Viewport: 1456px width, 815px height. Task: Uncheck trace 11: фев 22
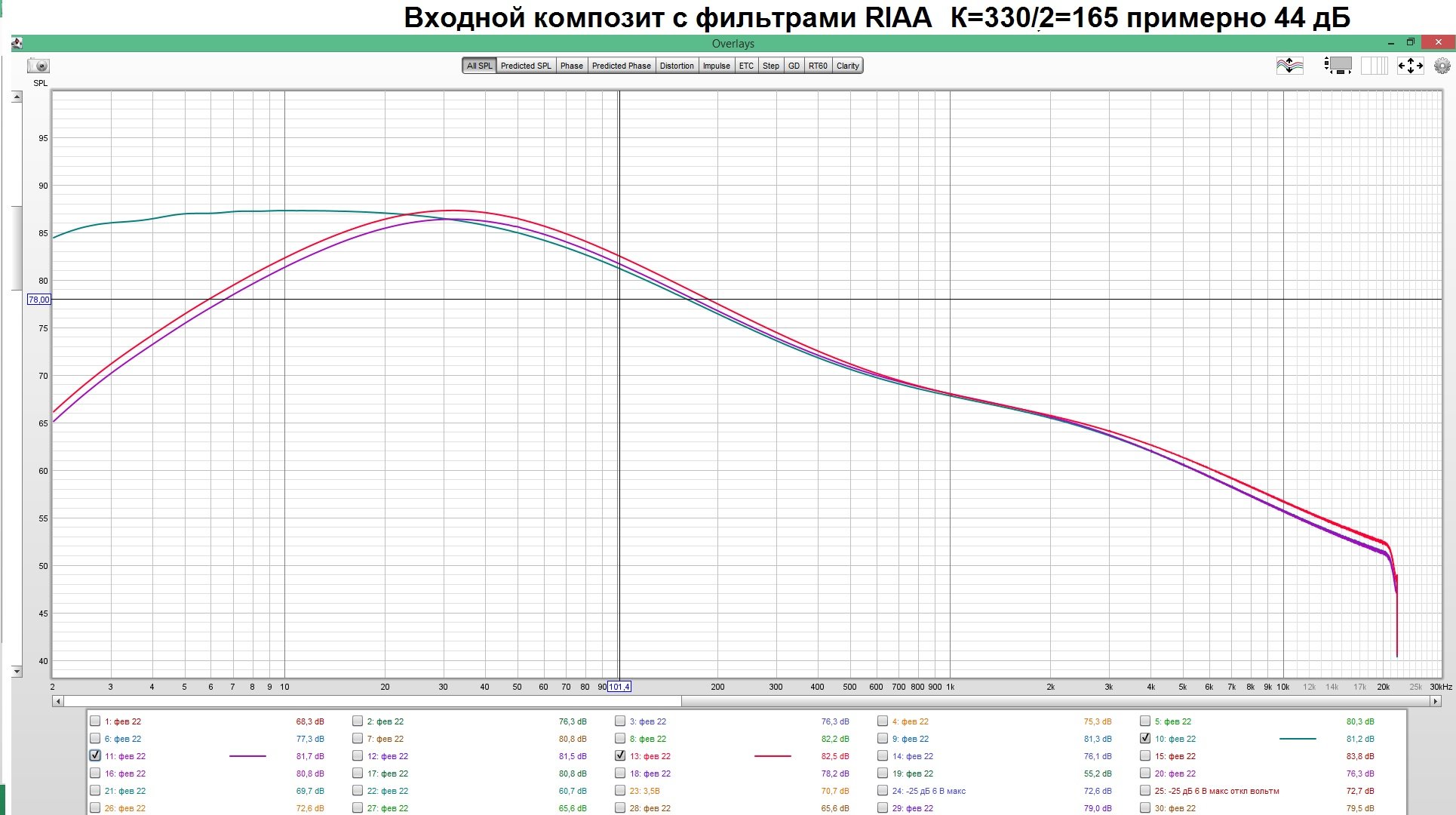pos(95,755)
